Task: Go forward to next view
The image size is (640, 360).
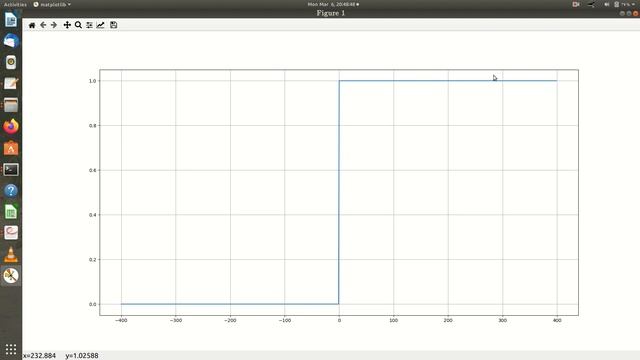Action: click(54, 25)
